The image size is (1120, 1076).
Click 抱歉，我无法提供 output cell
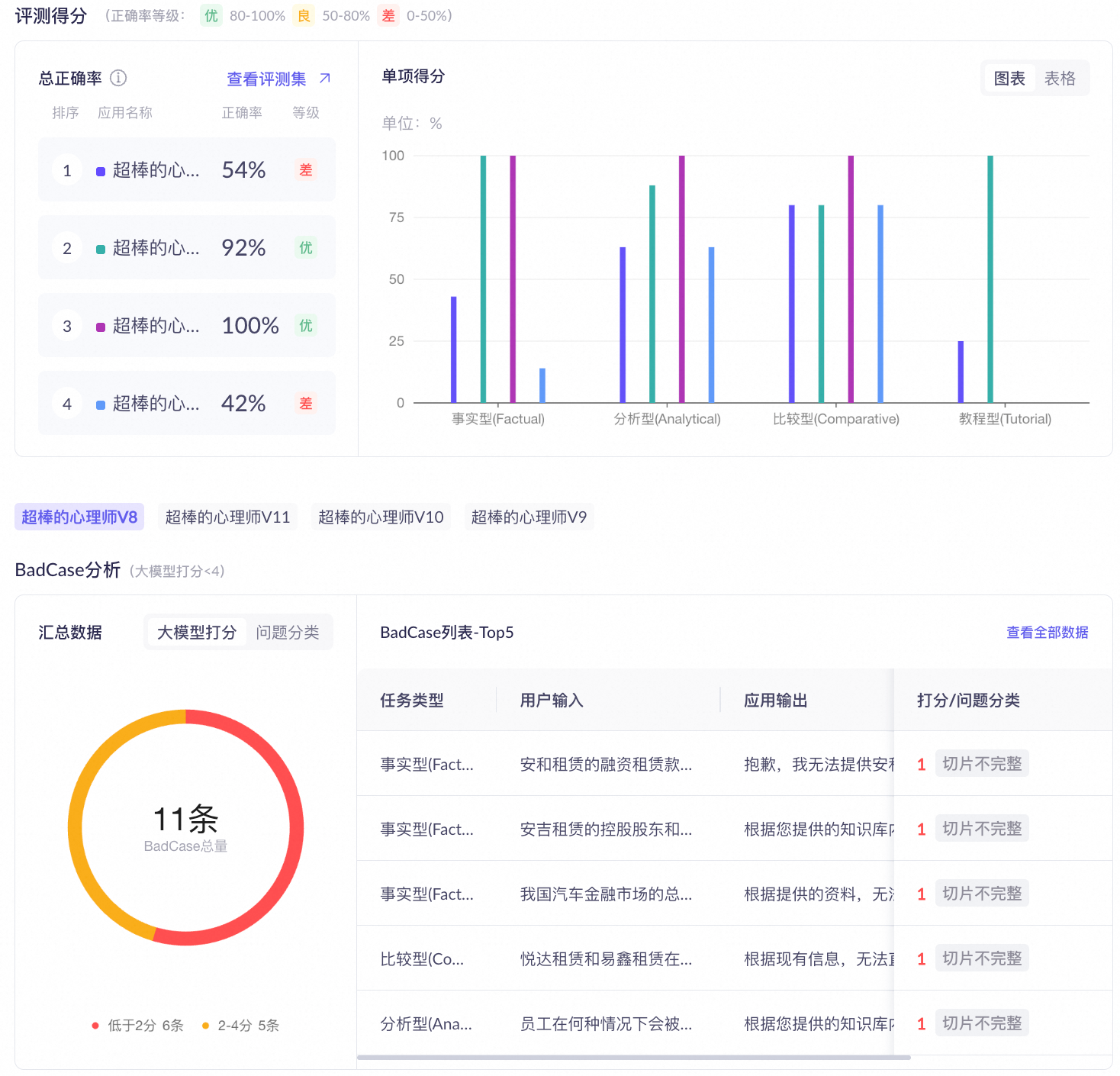819,764
